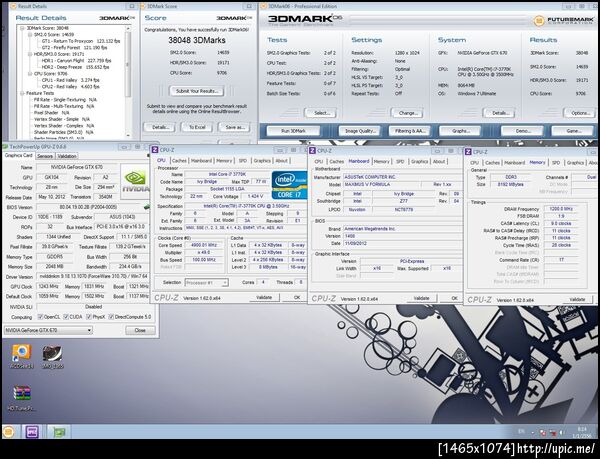Click Validate in the CPU-Z Memory window

coord(577,299)
